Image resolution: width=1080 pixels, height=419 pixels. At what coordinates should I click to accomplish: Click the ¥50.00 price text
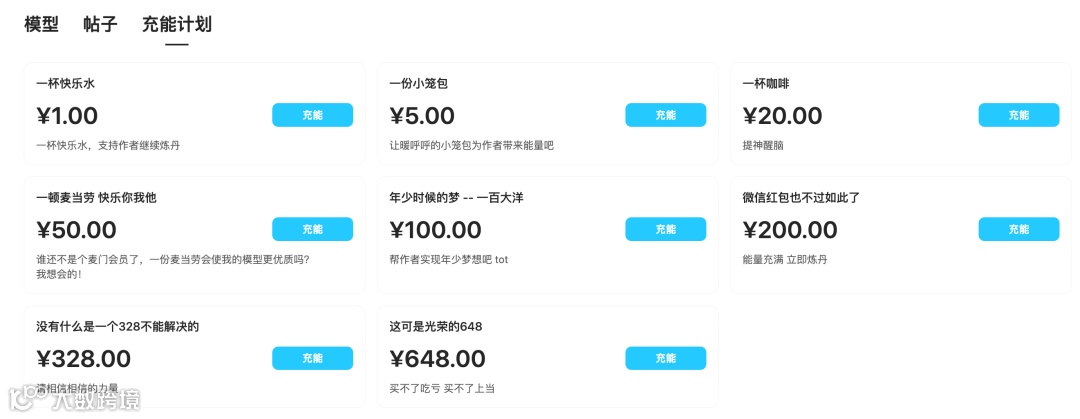76,230
